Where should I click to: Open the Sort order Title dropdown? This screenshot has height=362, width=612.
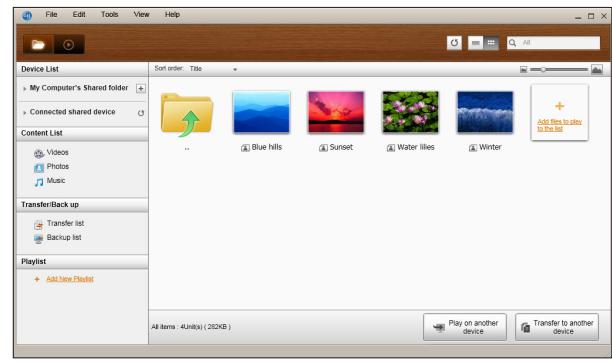[x=213, y=69]
